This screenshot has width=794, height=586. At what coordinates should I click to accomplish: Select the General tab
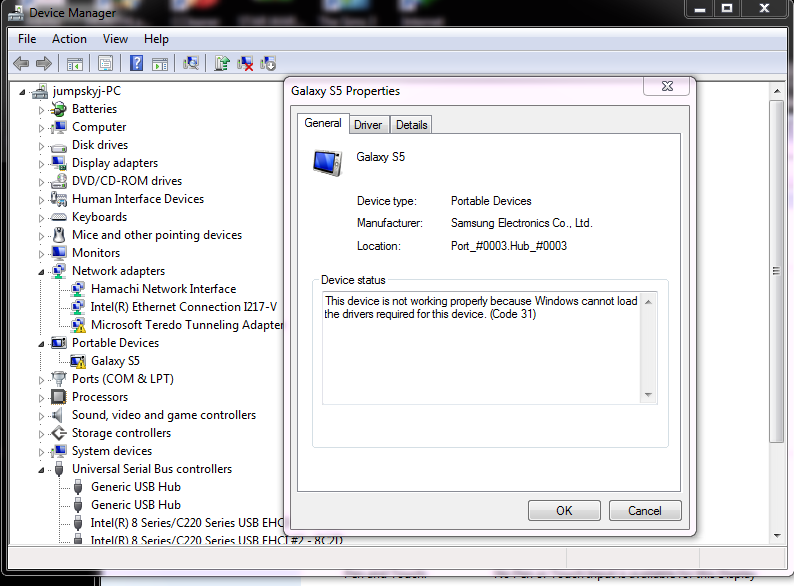pos(323,123)
